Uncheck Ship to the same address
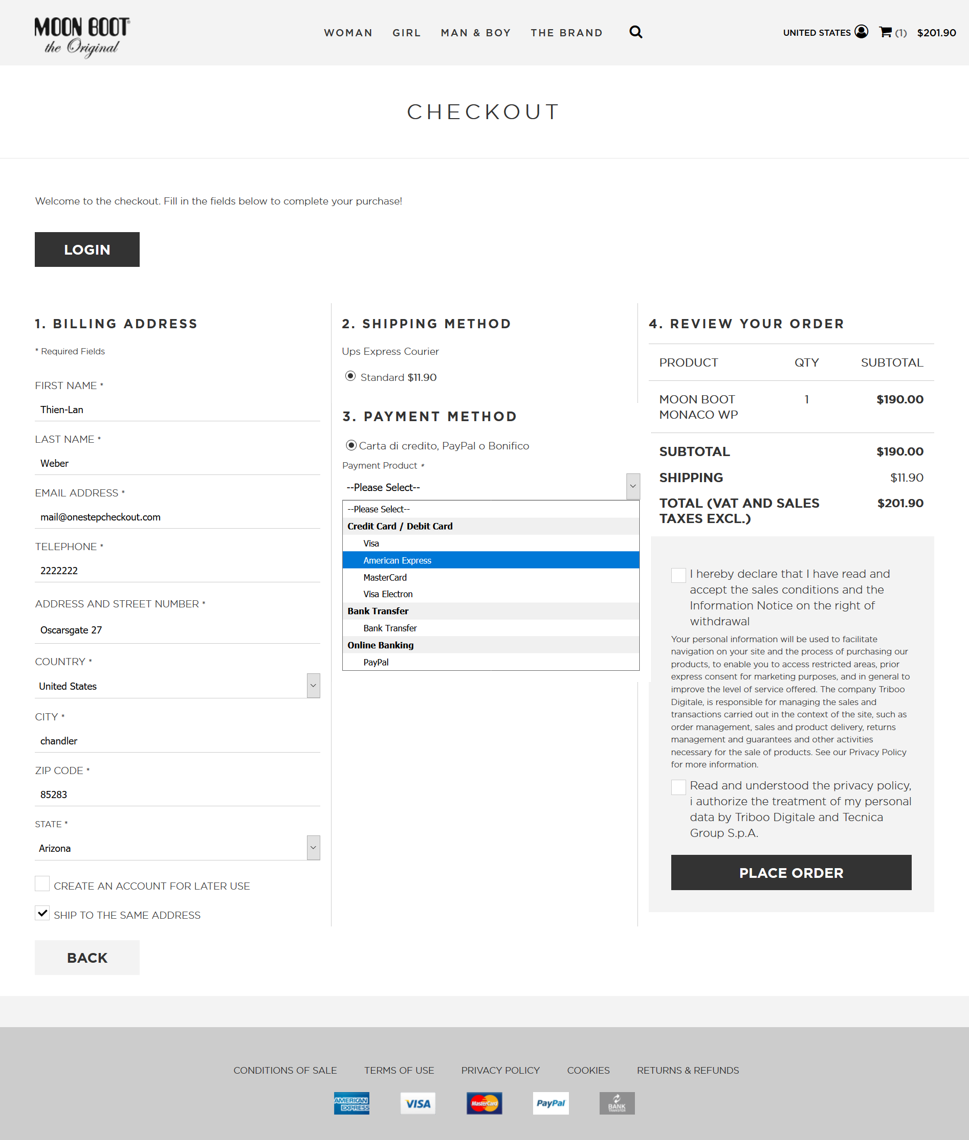 tap(42, 913)
